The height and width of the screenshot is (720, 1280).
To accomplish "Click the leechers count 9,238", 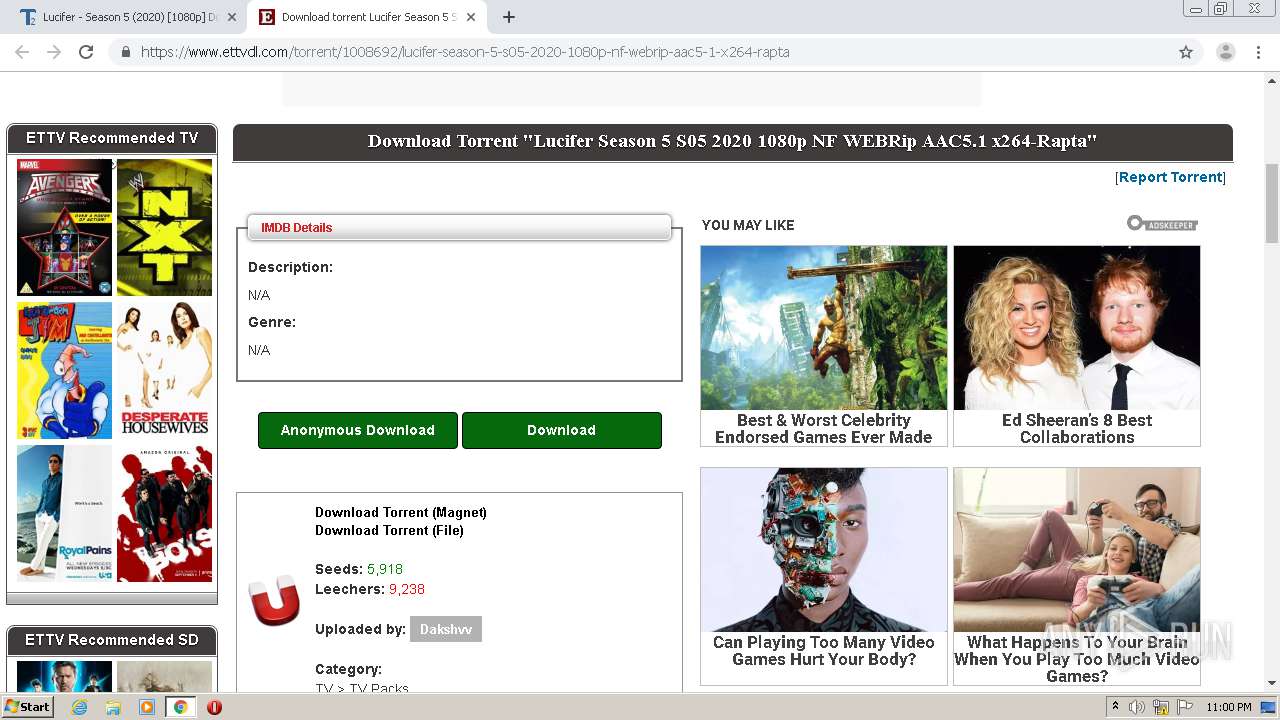I will point(407,589).
